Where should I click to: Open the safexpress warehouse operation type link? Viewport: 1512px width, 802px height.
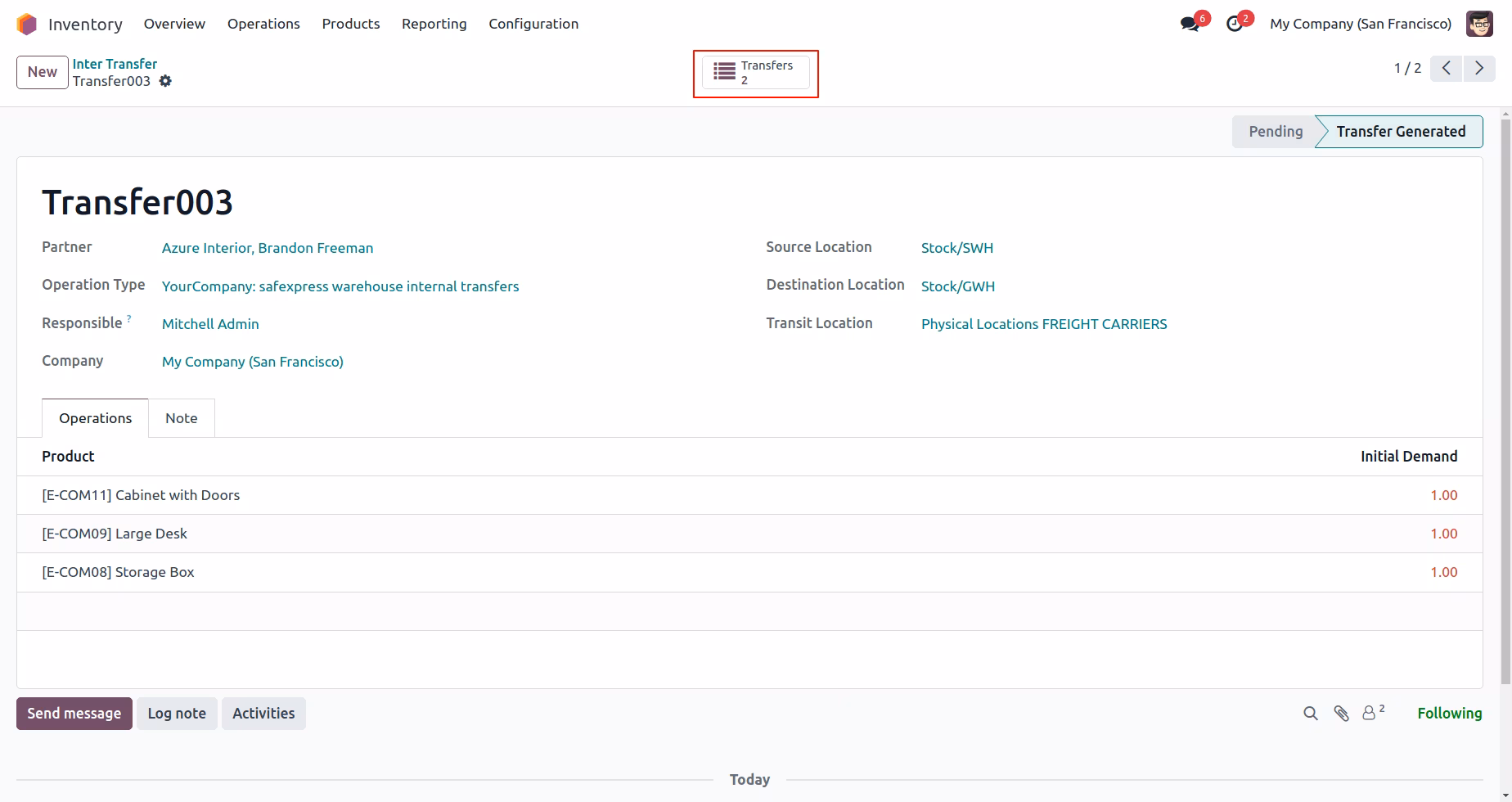point(340,286)
